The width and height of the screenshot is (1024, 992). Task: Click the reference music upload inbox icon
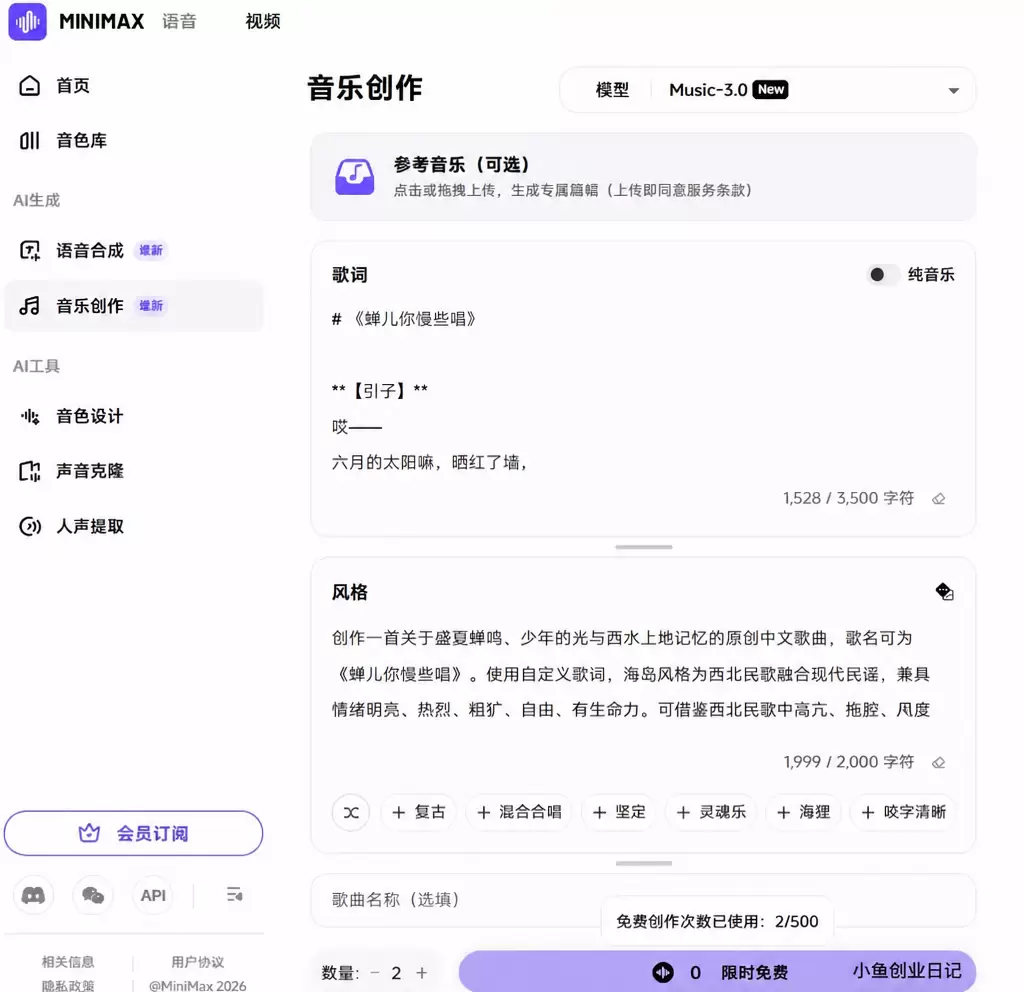pyautogui.click(x=355, y=176)
